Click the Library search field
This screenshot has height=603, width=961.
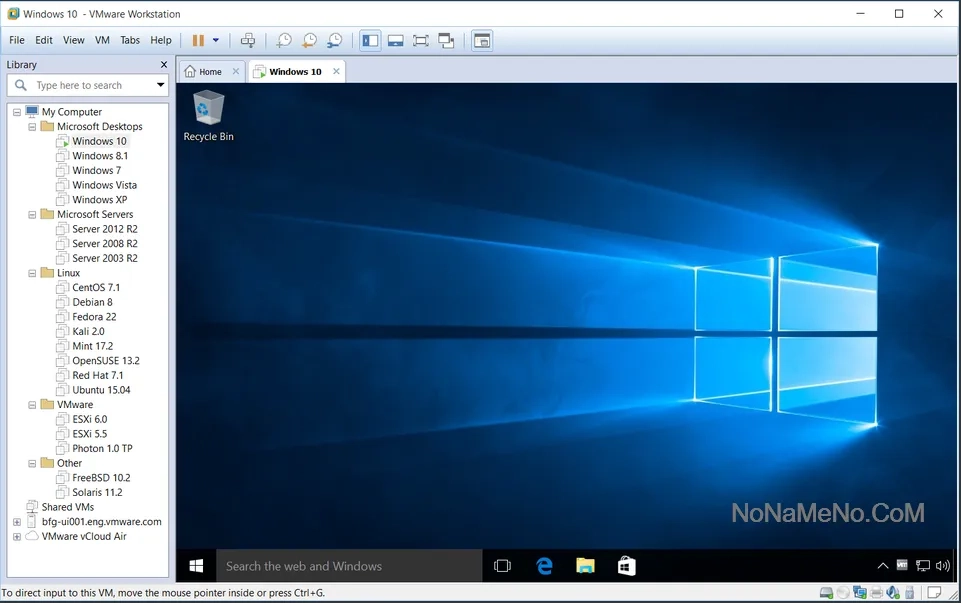[90, 85]
